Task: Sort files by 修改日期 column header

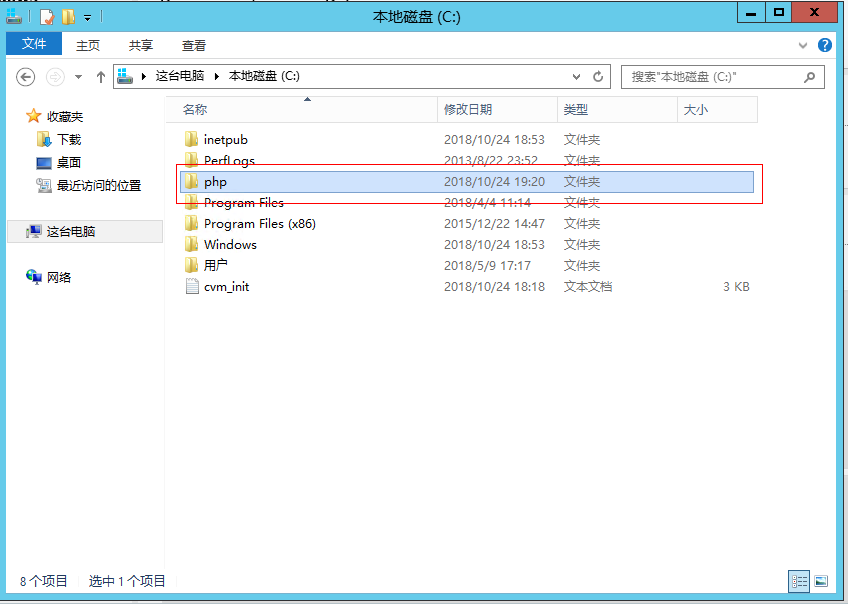Action: 468,110
